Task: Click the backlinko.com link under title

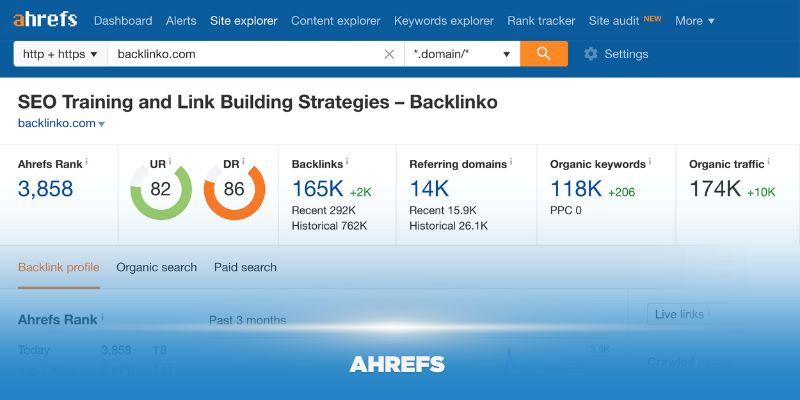Action: click(57, 123)
